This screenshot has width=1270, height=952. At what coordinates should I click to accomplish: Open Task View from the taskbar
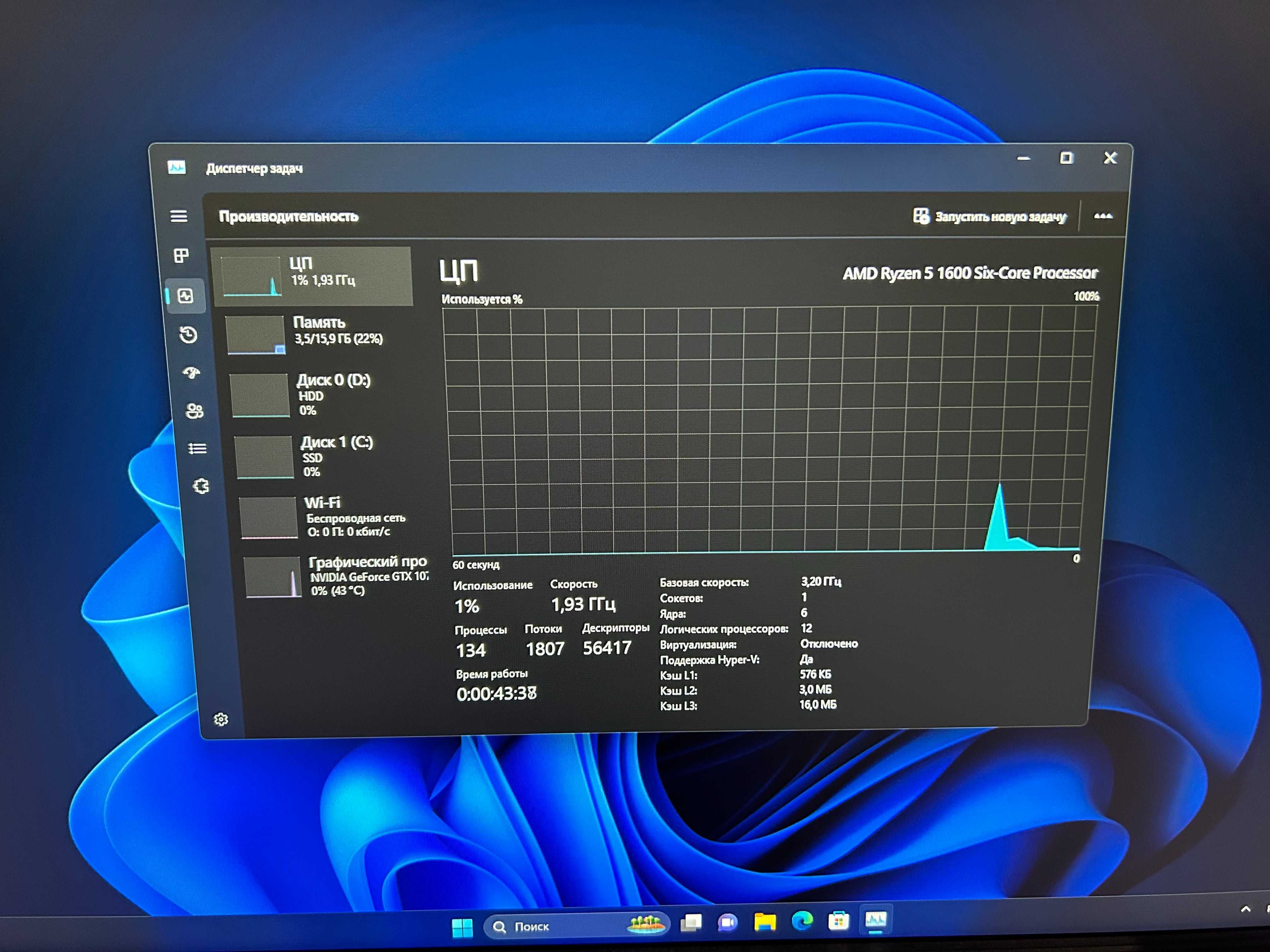pos(691,923)
